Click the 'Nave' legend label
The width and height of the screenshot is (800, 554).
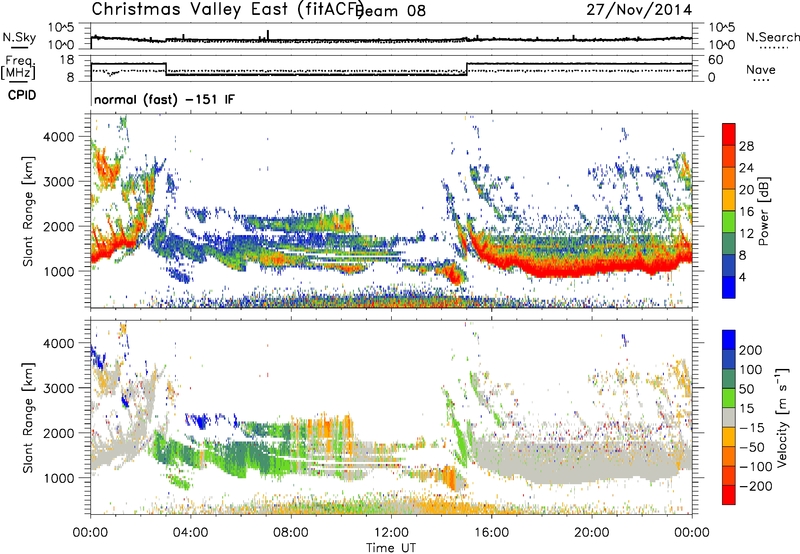tap(761, 69)
